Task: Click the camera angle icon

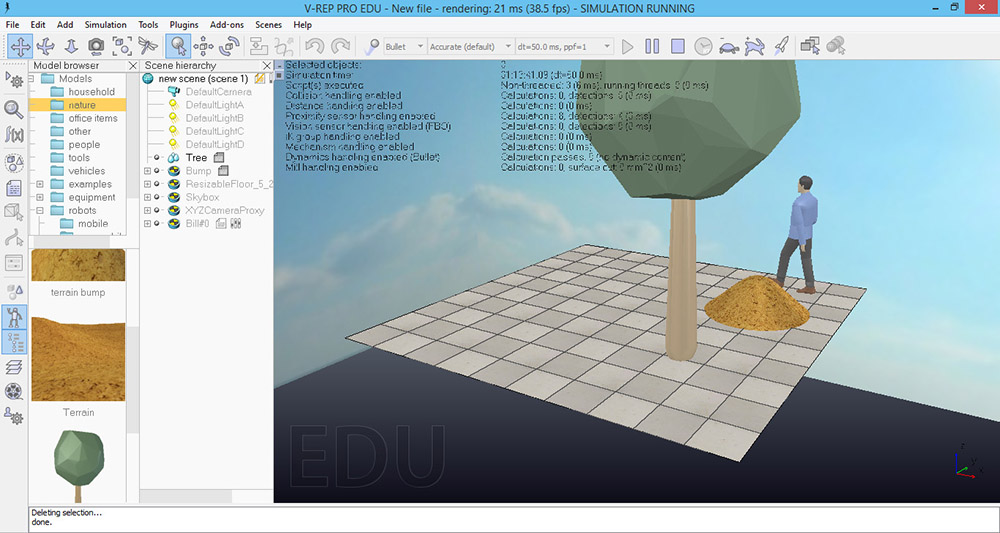Action: tap(96, 46)
